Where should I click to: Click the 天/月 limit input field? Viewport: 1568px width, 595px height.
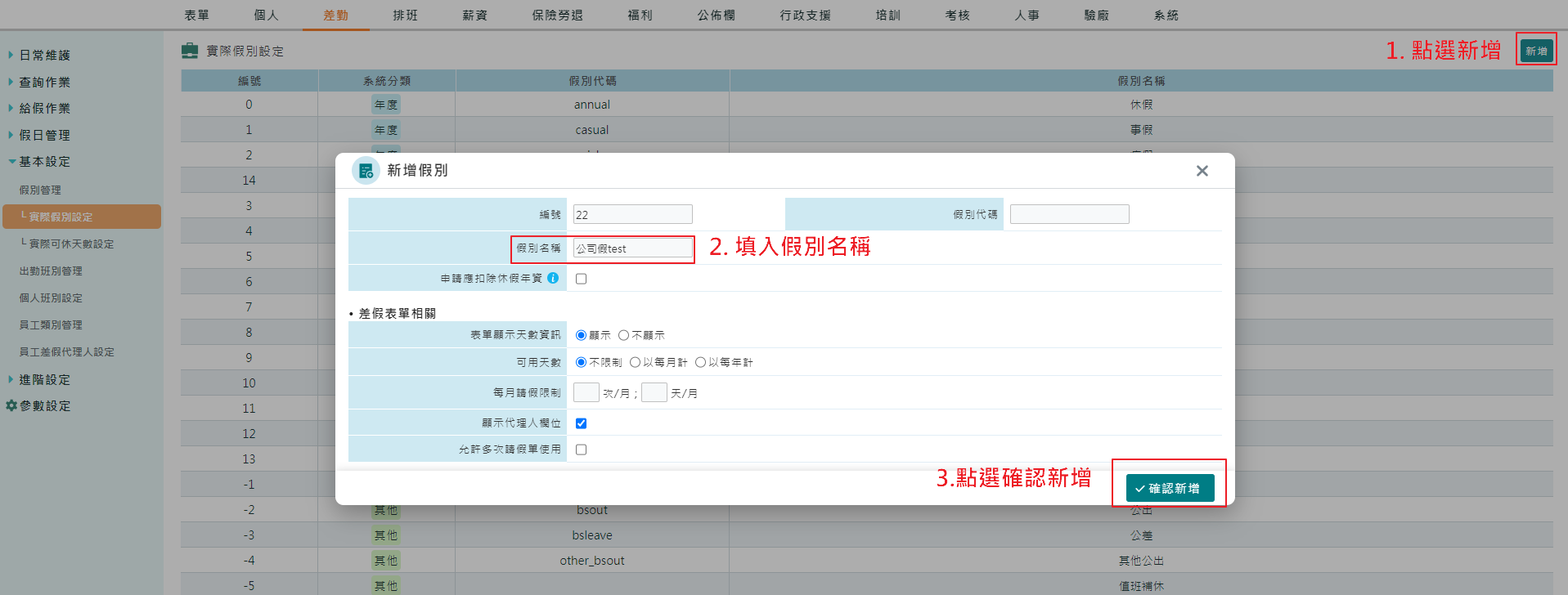(x=654, y=392)
